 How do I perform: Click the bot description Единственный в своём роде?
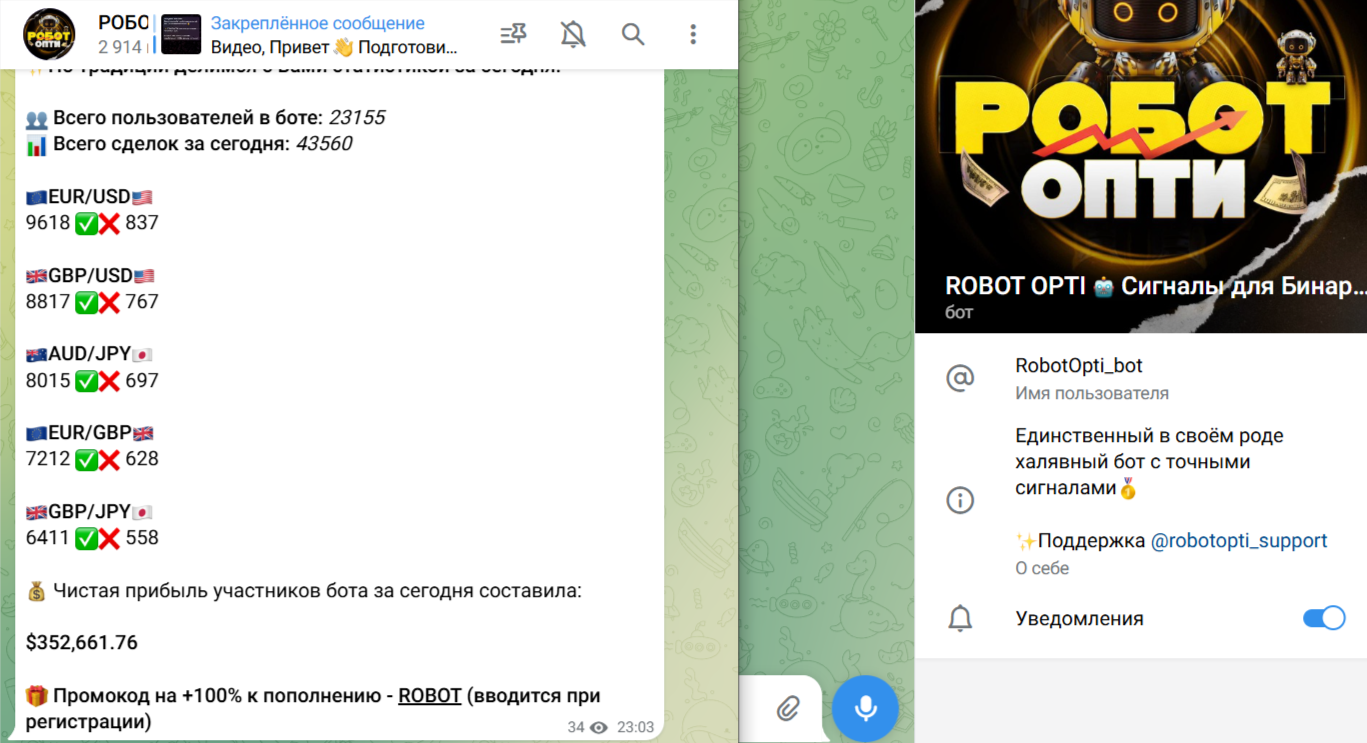pyautogui.click(x=1149, y=462)
